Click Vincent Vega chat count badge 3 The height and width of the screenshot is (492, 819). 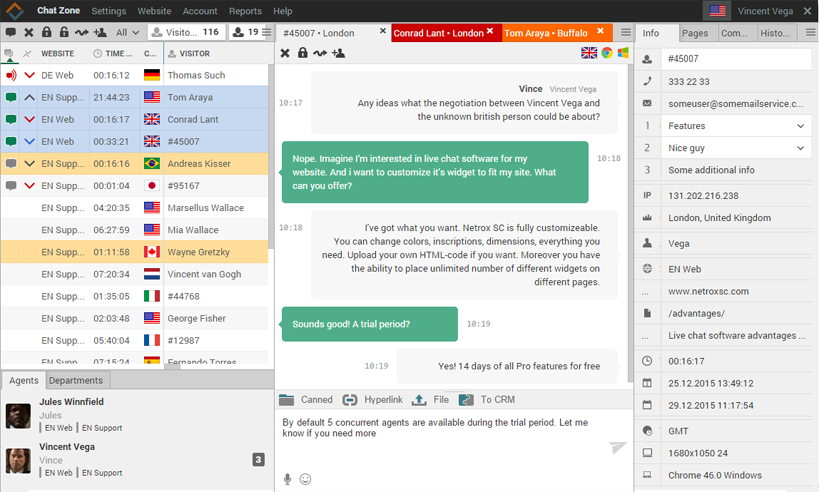(x=259, y=460)
